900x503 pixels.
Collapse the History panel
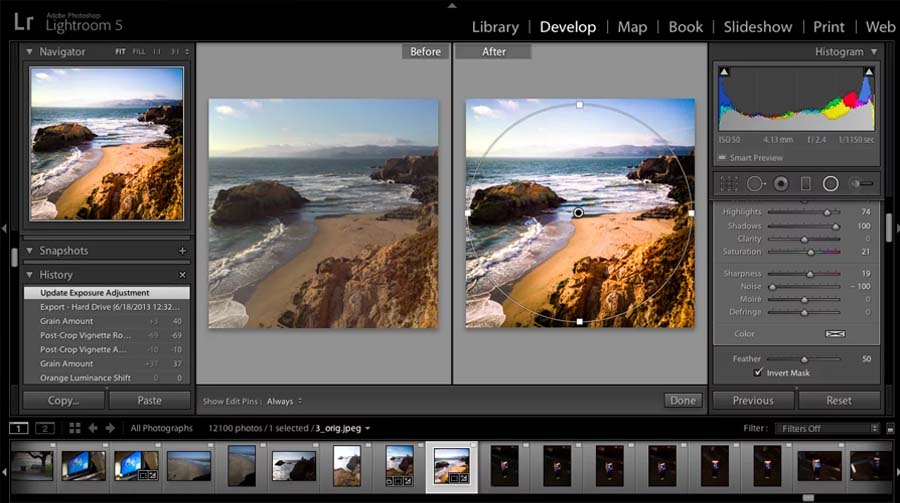[29, 275]
